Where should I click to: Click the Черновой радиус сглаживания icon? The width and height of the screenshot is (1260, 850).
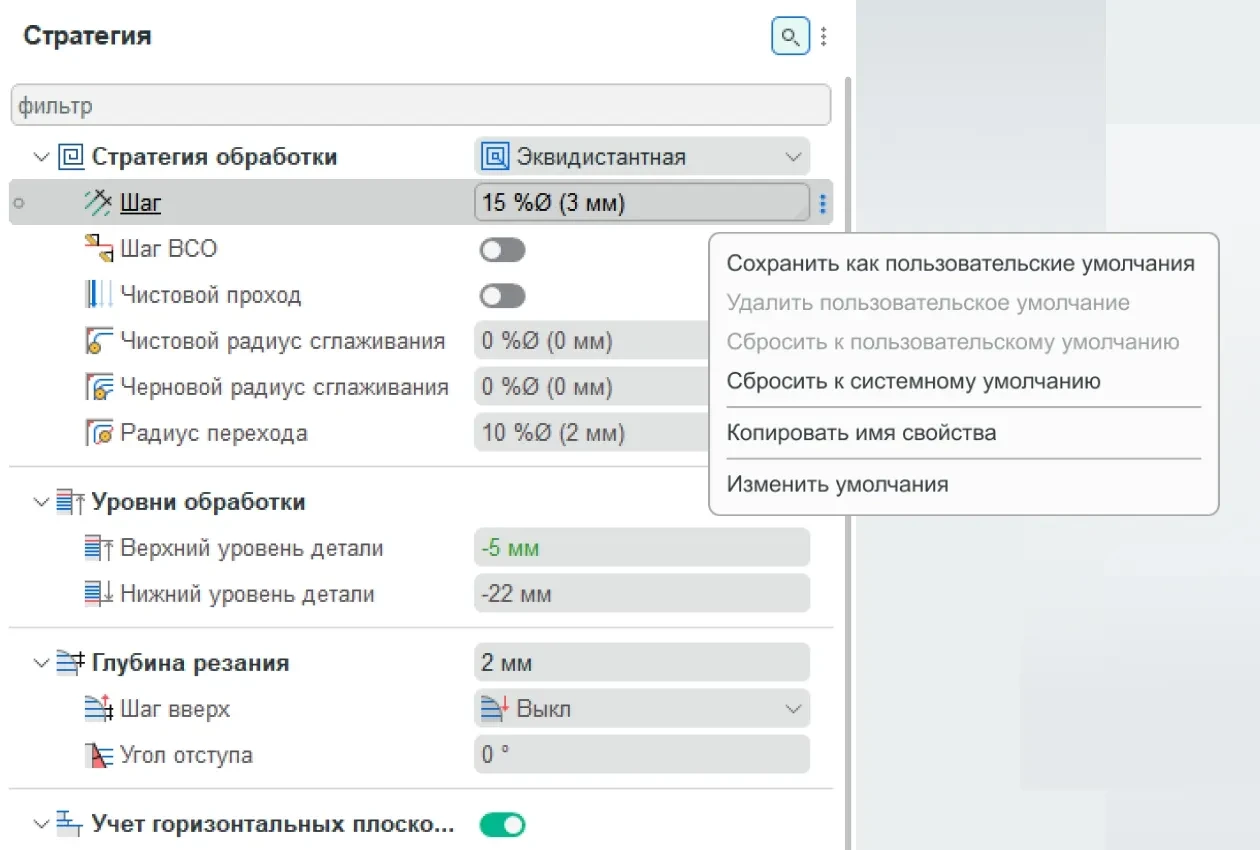pyautogui.click(x=97, y=387)
